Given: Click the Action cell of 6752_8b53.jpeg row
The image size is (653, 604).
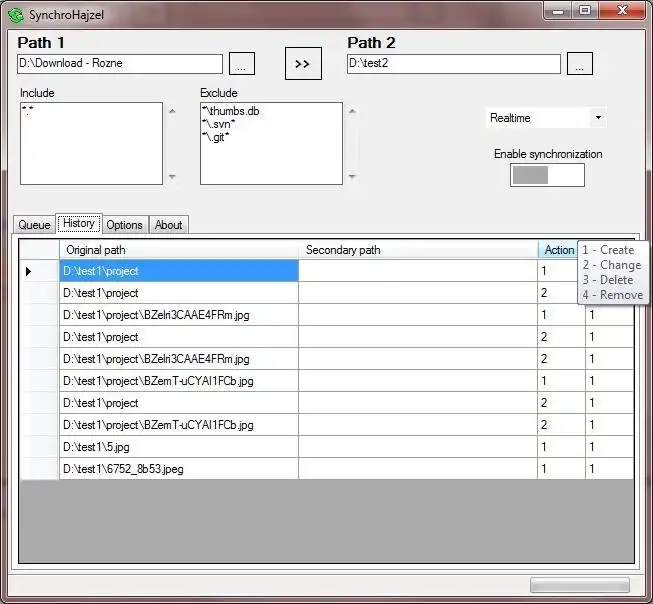Looking at the screenshot, I should point(561,469).
